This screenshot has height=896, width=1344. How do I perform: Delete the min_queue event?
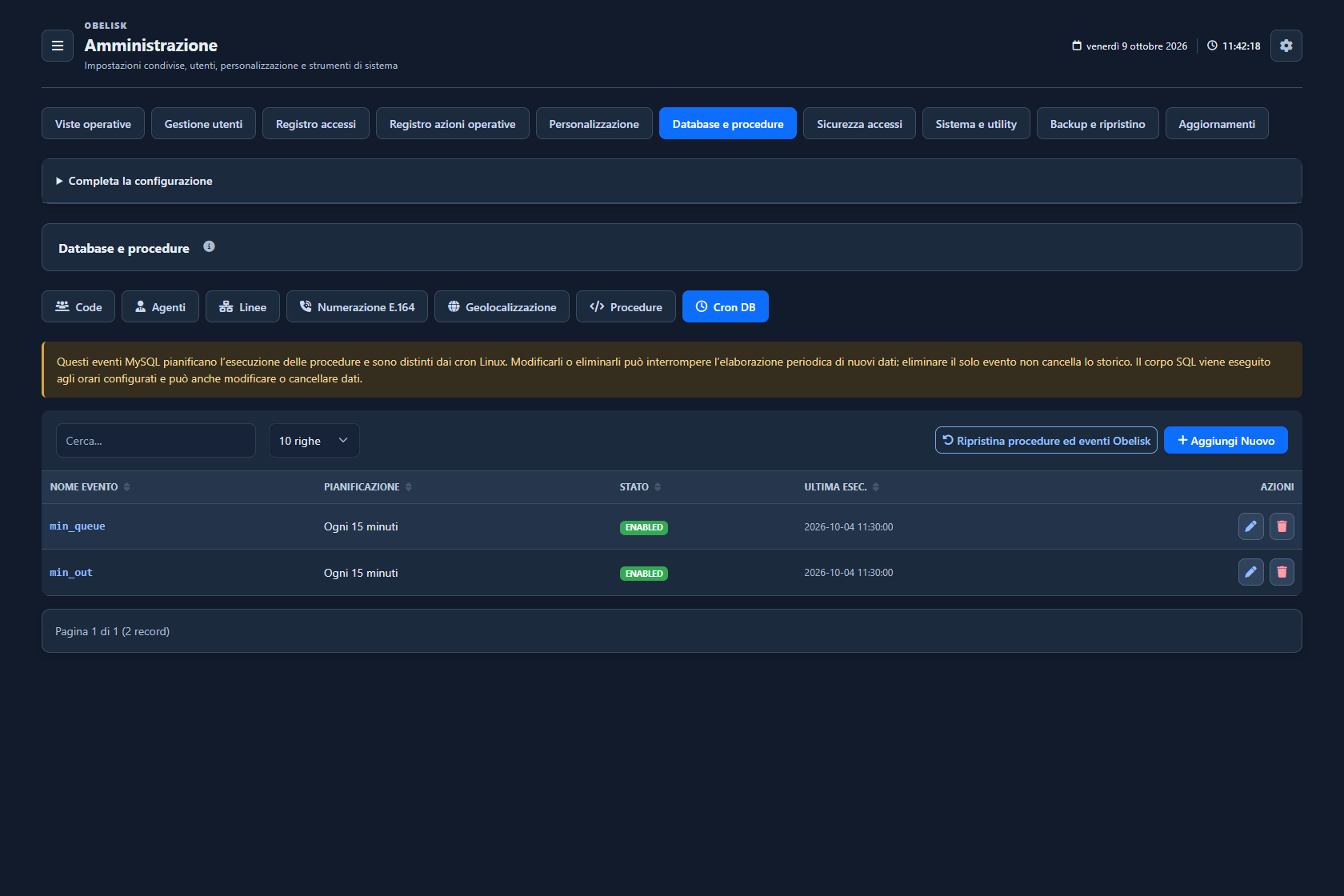pos(1282,526)
